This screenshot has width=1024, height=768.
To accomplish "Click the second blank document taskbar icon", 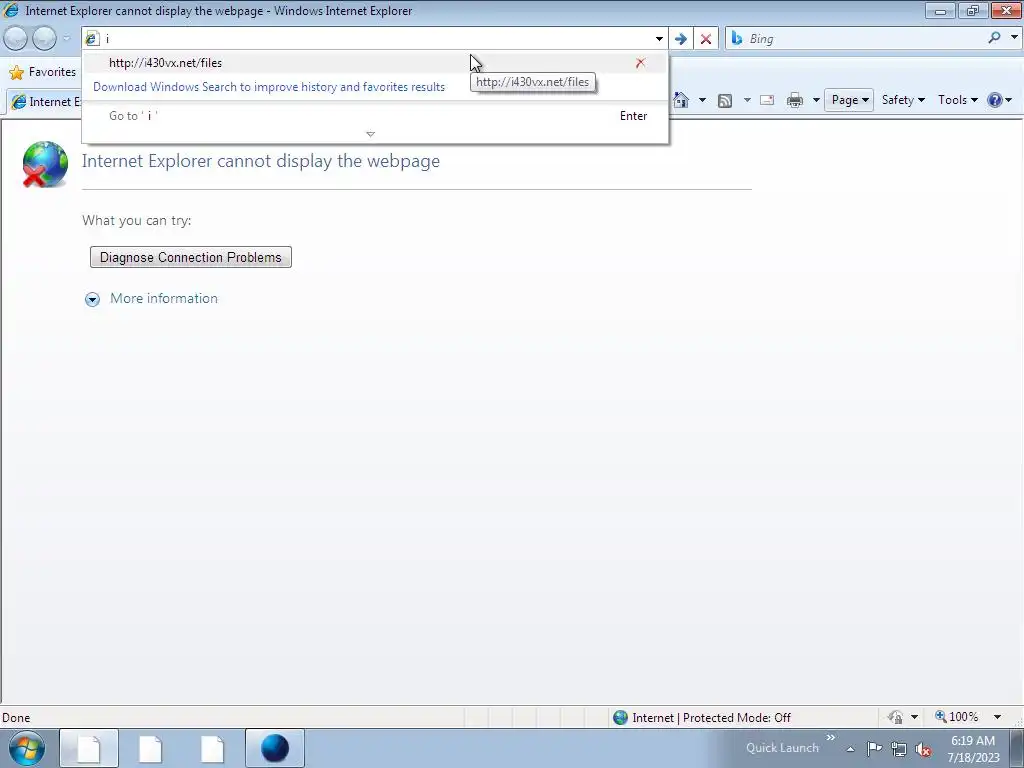I will coord(150,748).
